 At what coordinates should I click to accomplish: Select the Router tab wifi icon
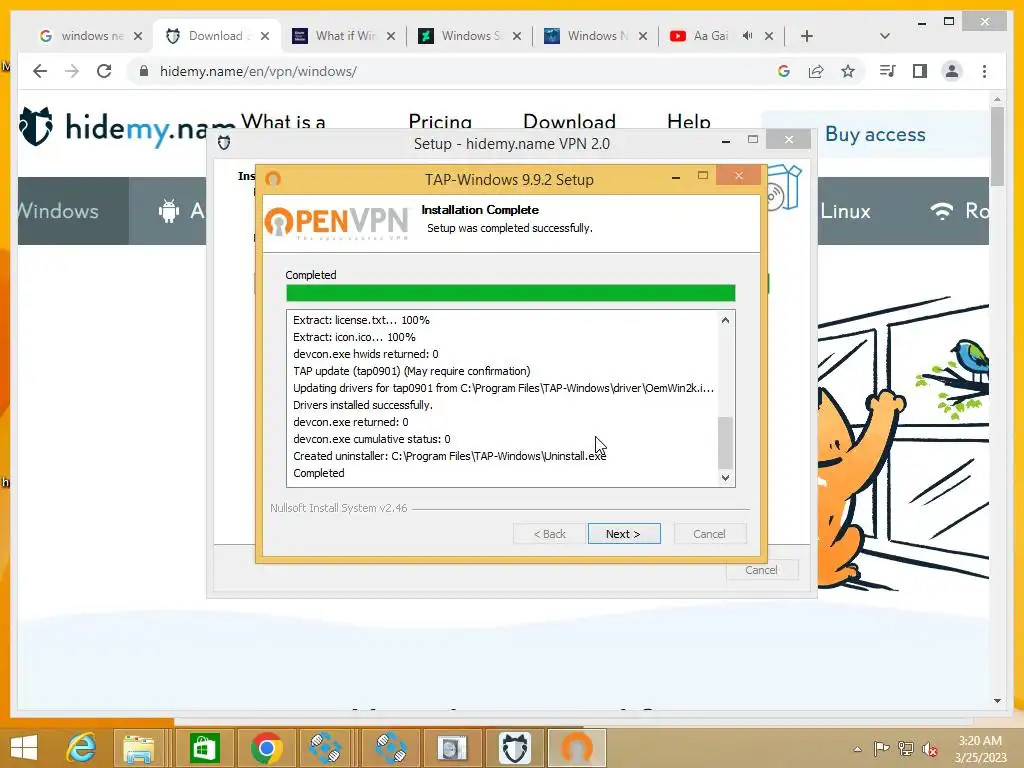(x=942, y=210)
